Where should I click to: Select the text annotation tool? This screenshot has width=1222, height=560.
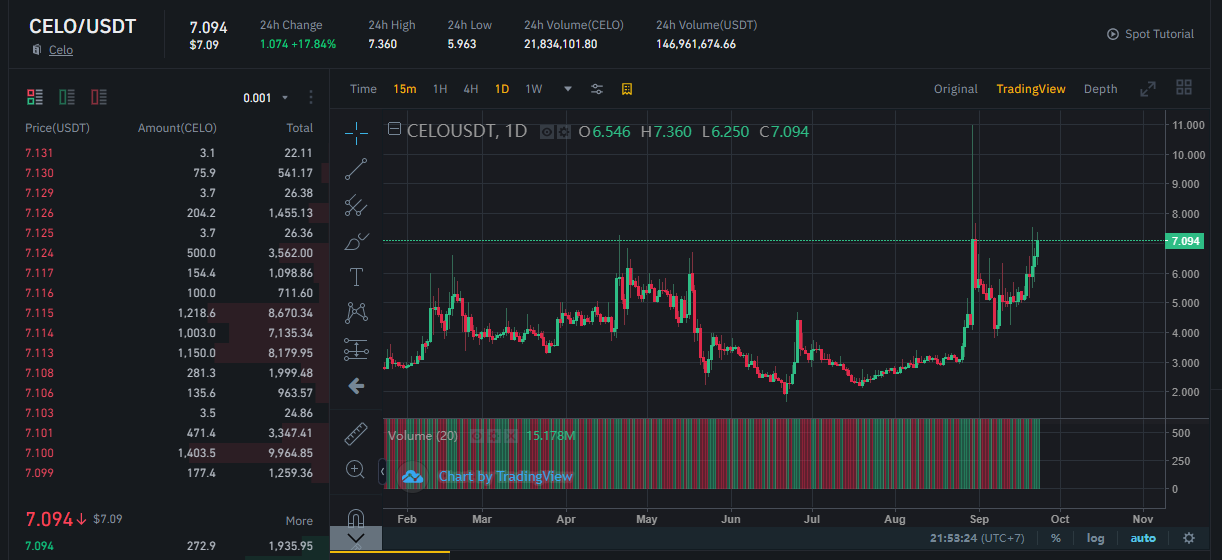[x=356, y=277]
